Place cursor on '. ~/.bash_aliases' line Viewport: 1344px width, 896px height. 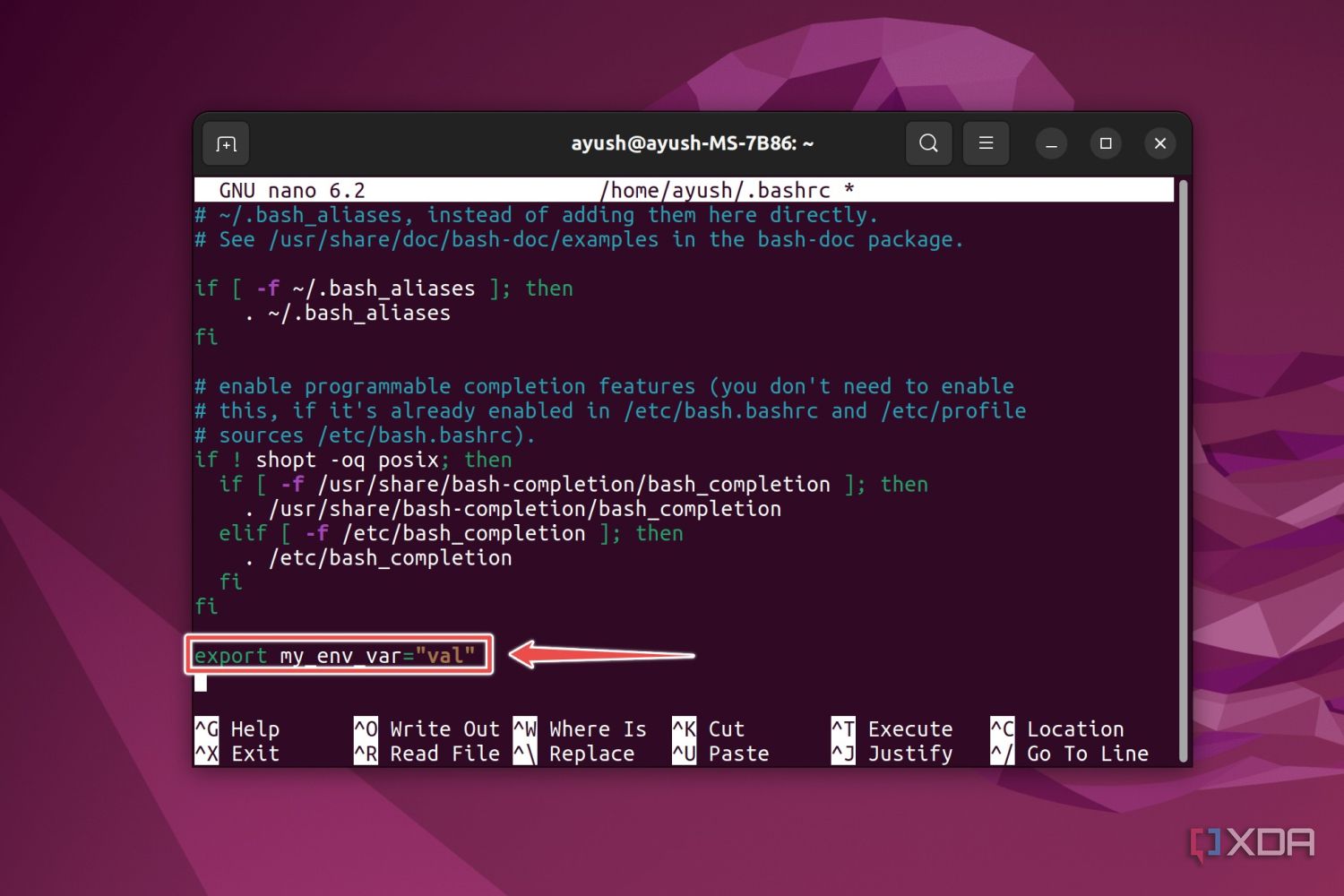pyautogui.click(x=348, y=314)
